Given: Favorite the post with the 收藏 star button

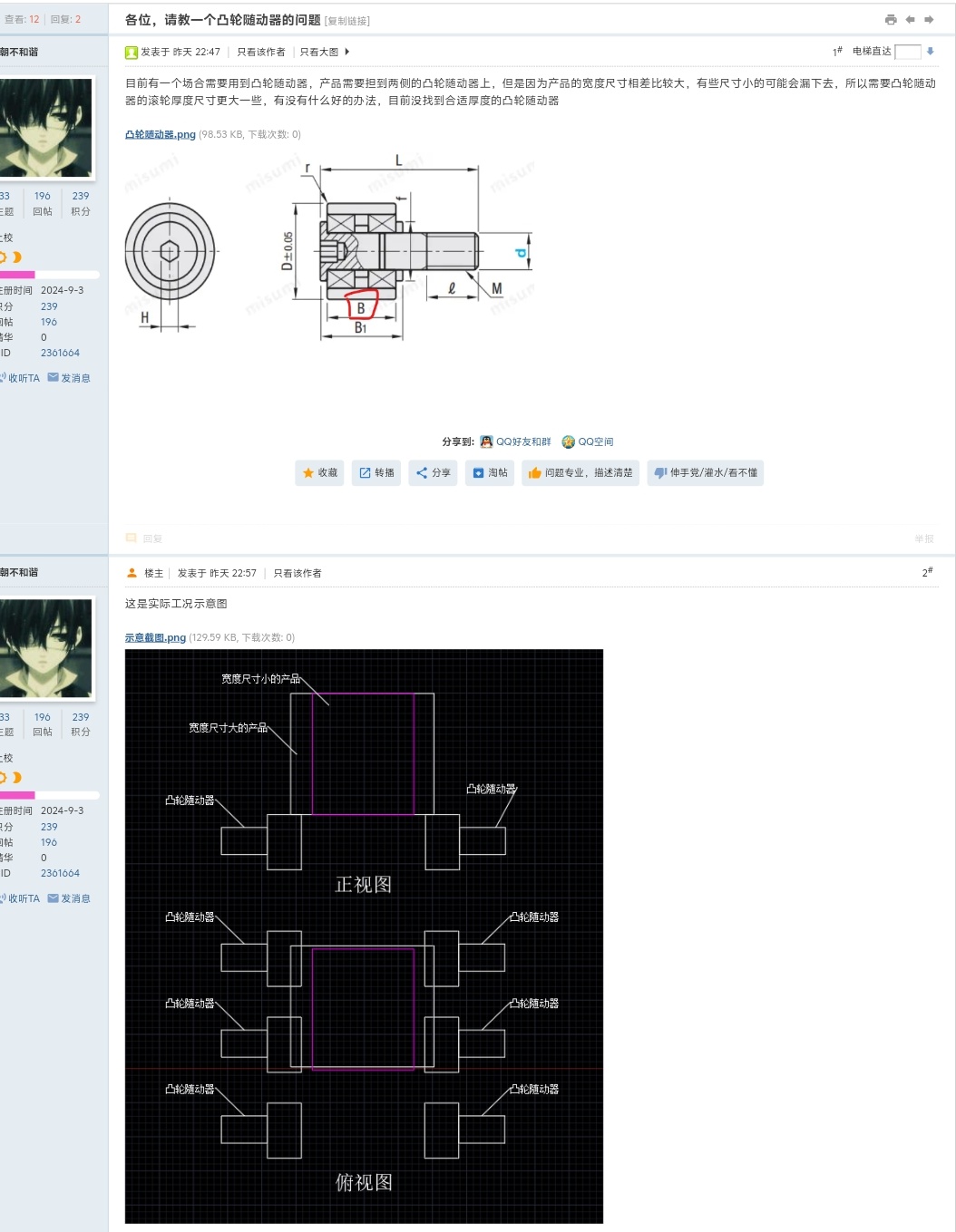Looking at the screenshot, I should point(319,473).
